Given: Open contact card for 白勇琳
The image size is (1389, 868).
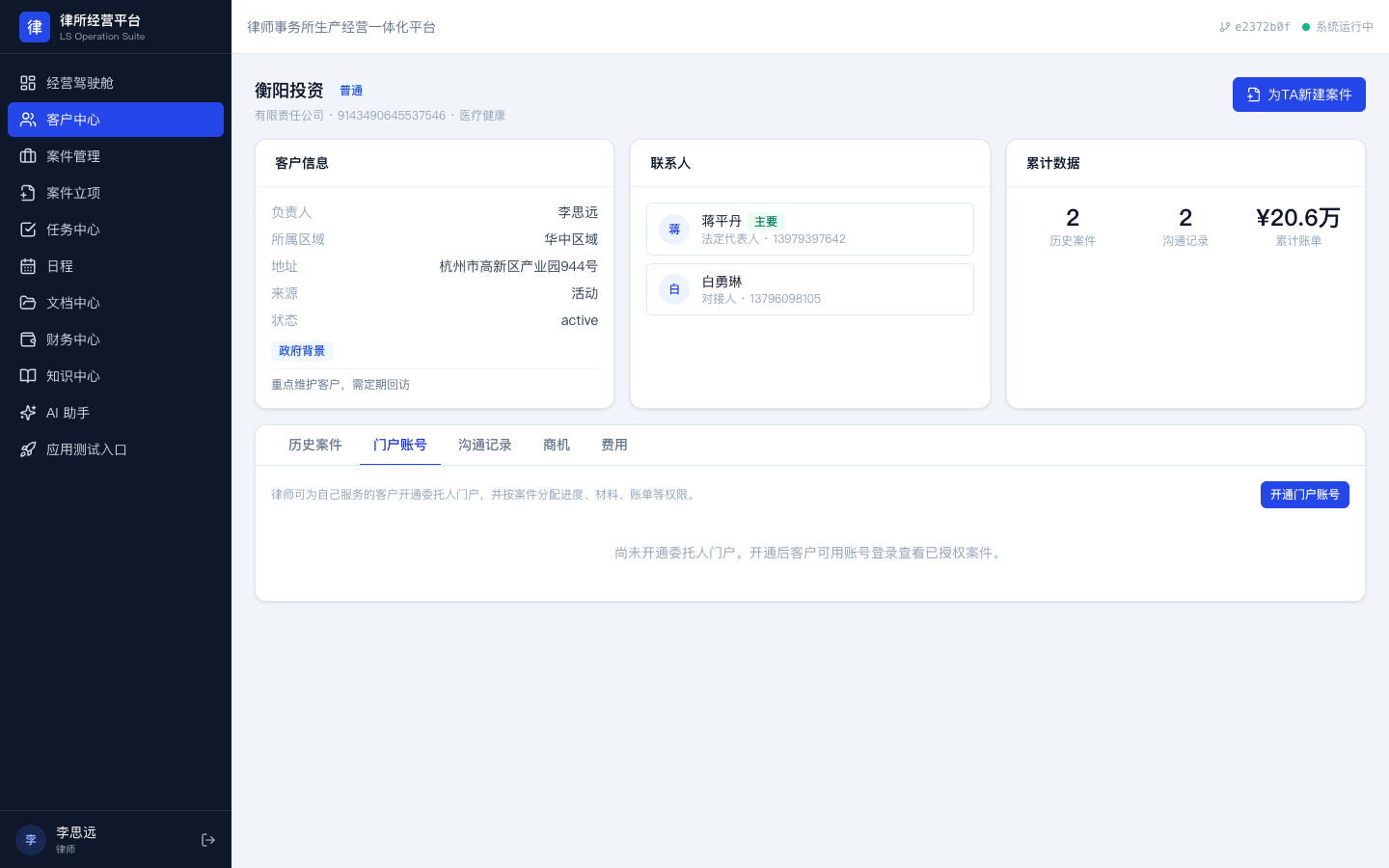Looking at the screenshot, I should tap(810, 289).
